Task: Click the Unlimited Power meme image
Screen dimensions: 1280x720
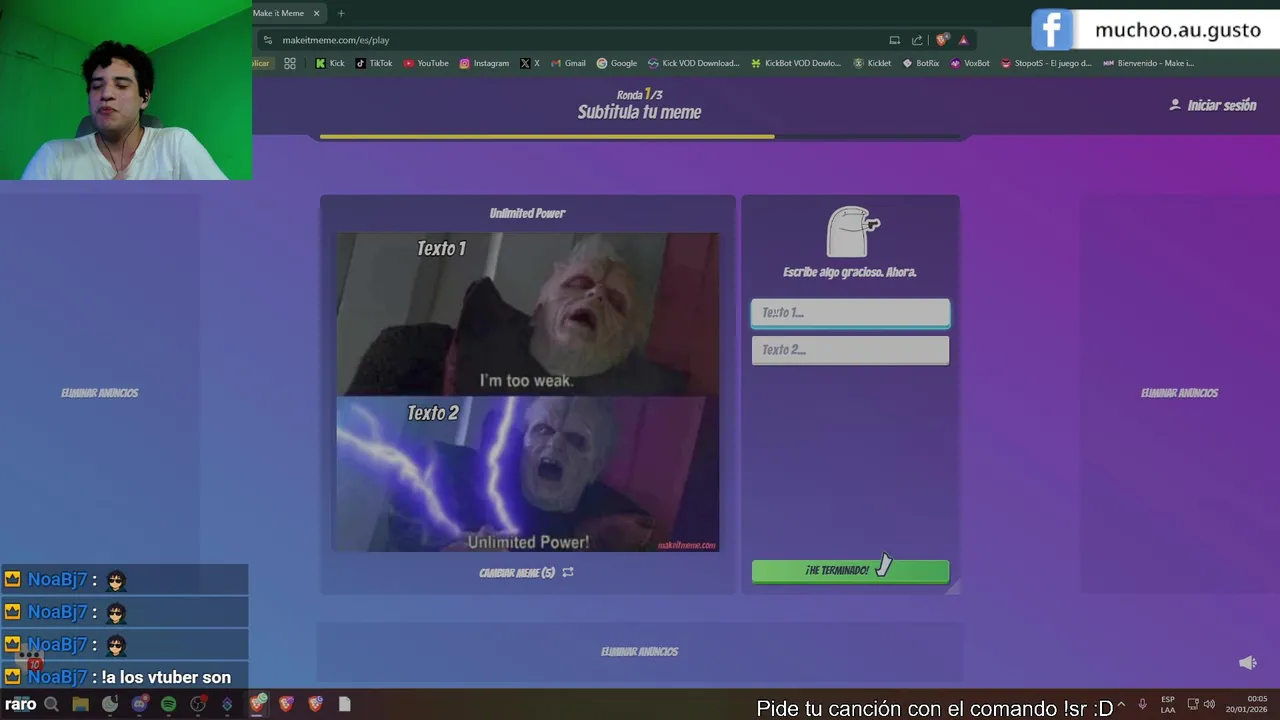Action: click(x=526, y=391)
